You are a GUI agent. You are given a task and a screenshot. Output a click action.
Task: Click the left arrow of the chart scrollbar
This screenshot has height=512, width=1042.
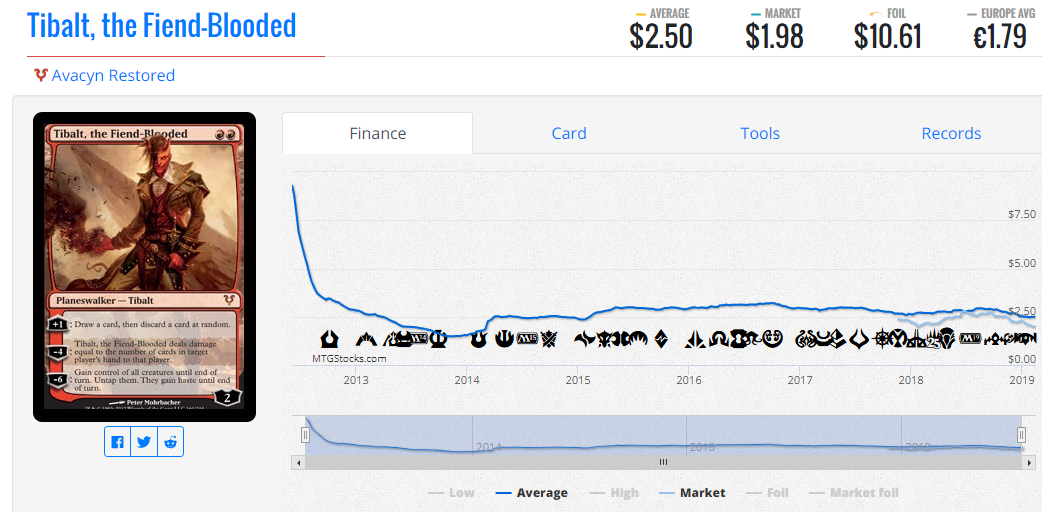298,462
